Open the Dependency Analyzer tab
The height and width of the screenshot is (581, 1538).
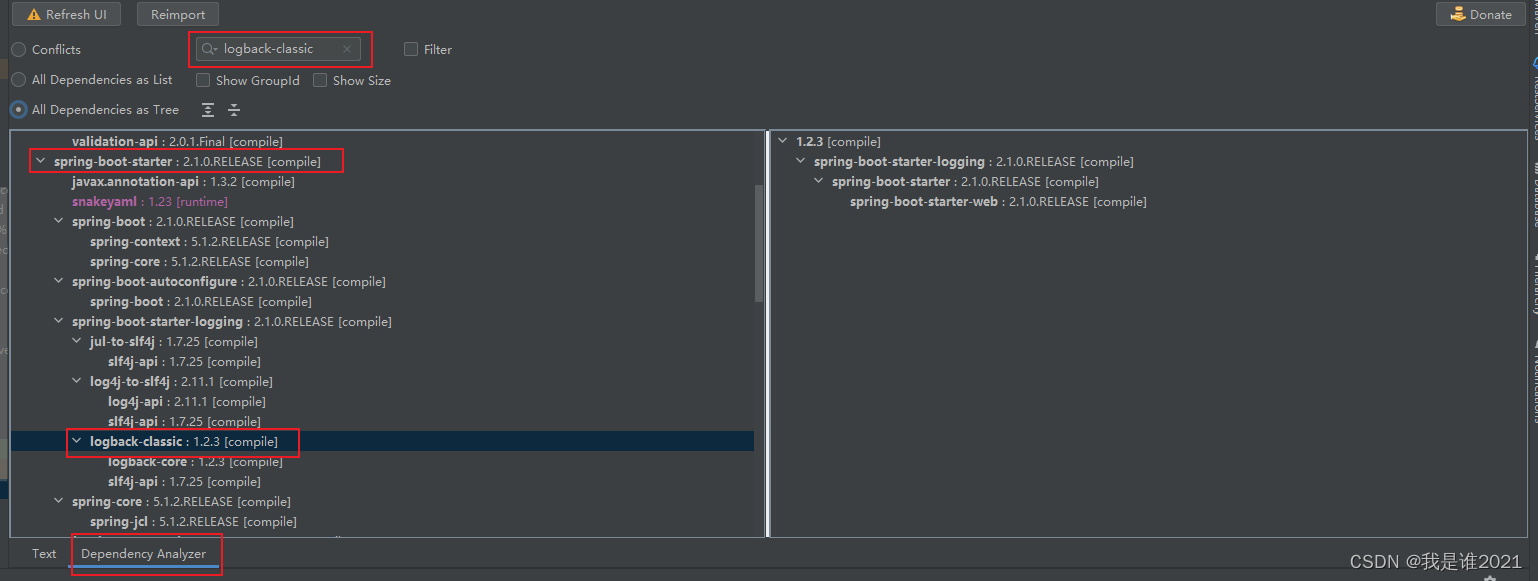click(146, 553)
